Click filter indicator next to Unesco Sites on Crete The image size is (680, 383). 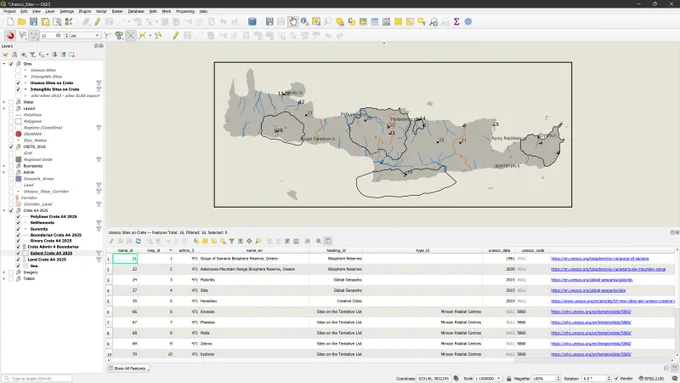coord(99,83)
